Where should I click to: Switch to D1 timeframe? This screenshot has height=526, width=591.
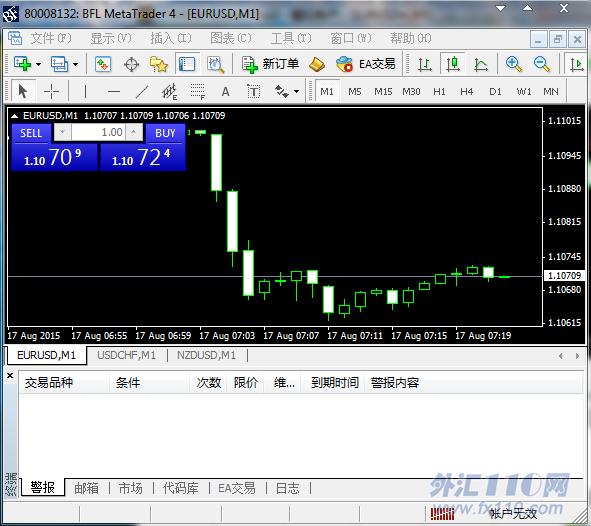pyautogui.click(x=495, y=92)
